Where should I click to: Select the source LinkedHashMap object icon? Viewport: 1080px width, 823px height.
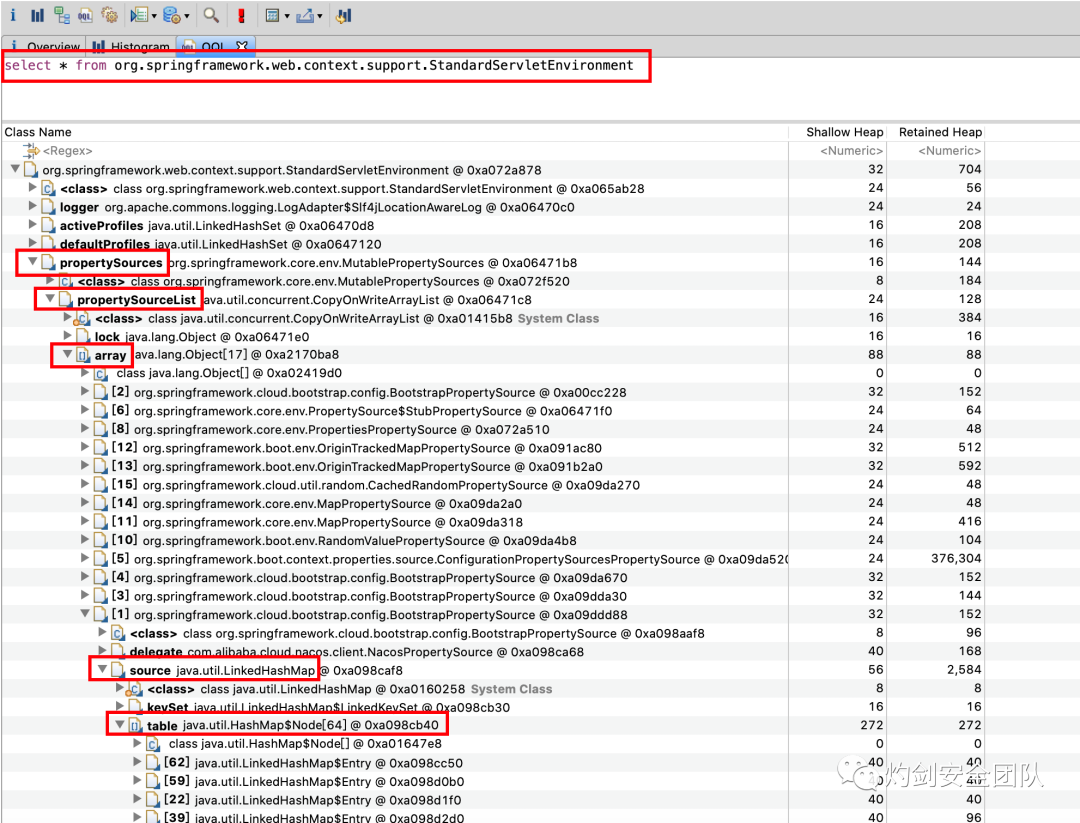[x=118, y=670]
